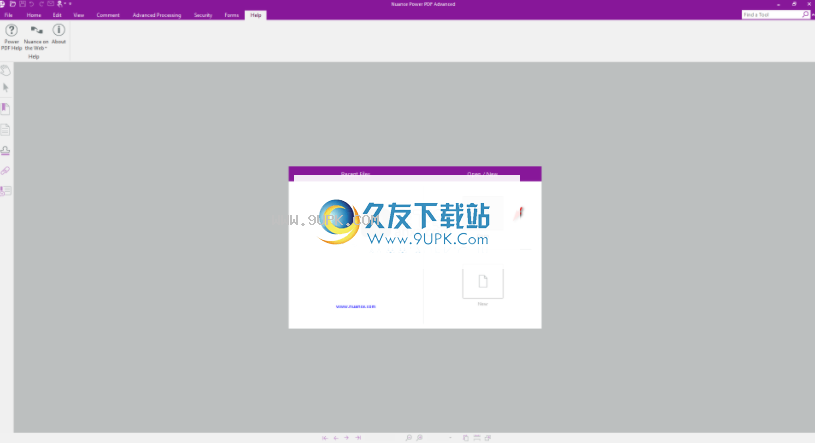Image resolution: width=815 pixels, height=445 pixels.
Task: Open the File menu
Action: click(x=8, y=15)
